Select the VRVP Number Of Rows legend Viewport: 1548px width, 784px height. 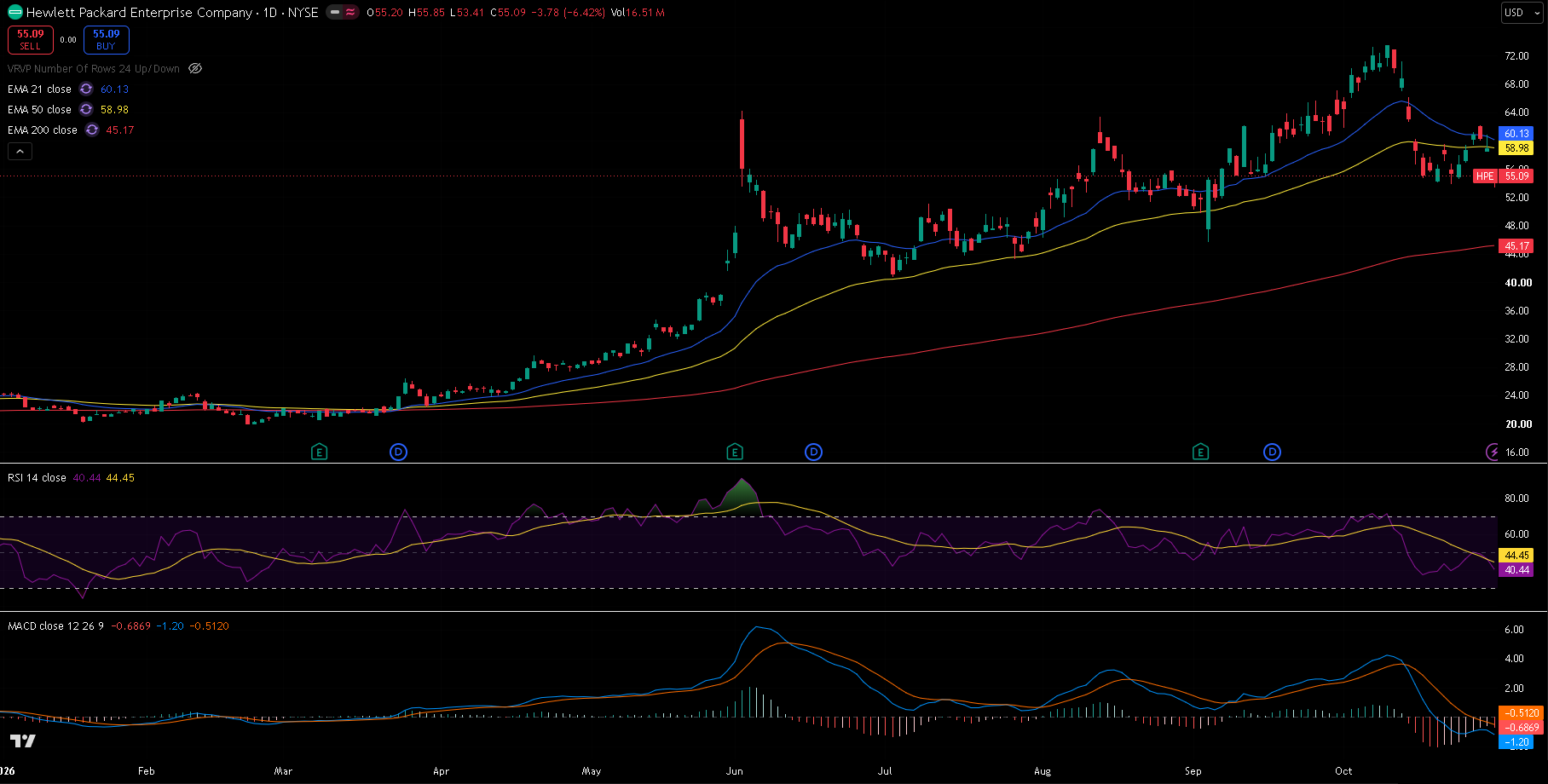point(94,68)
